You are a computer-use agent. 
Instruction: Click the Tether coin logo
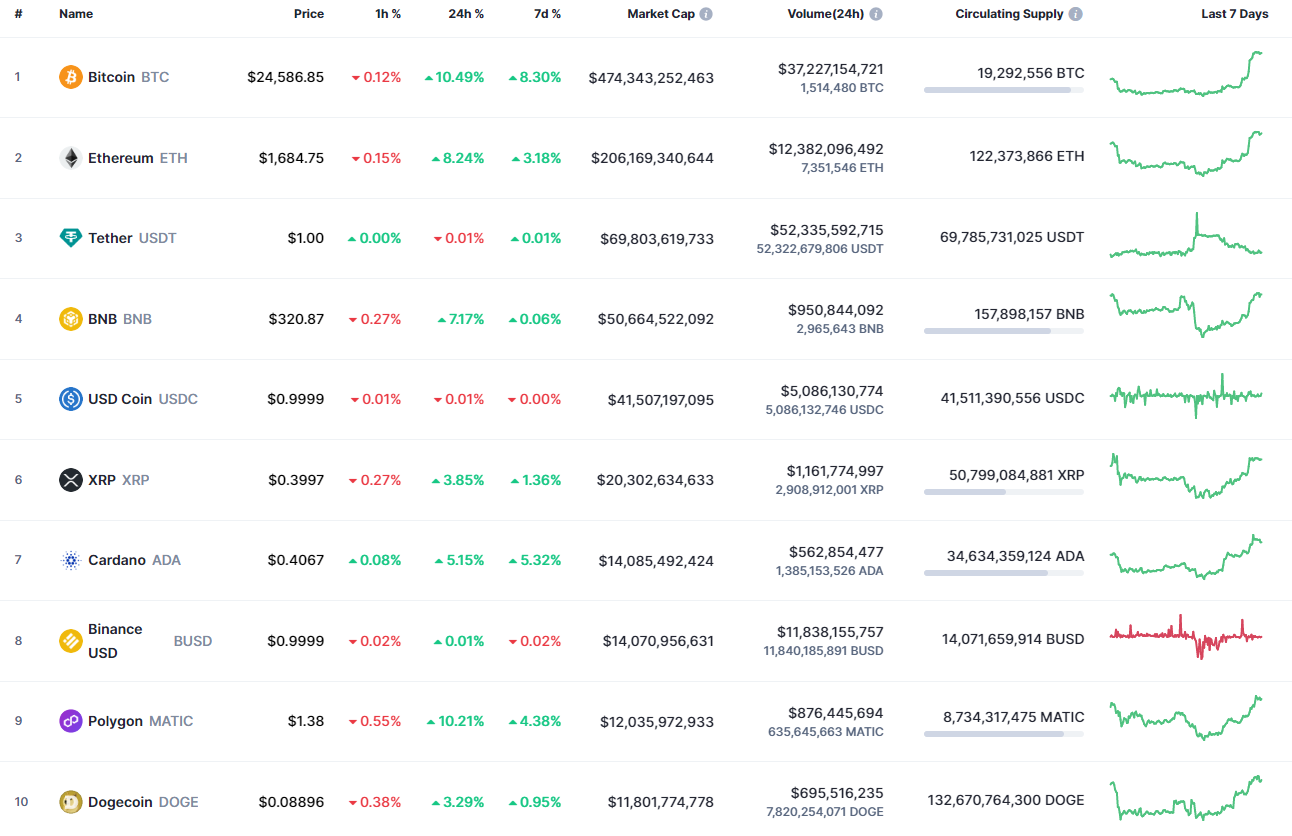pyautogui.click(x=69, y=238)
